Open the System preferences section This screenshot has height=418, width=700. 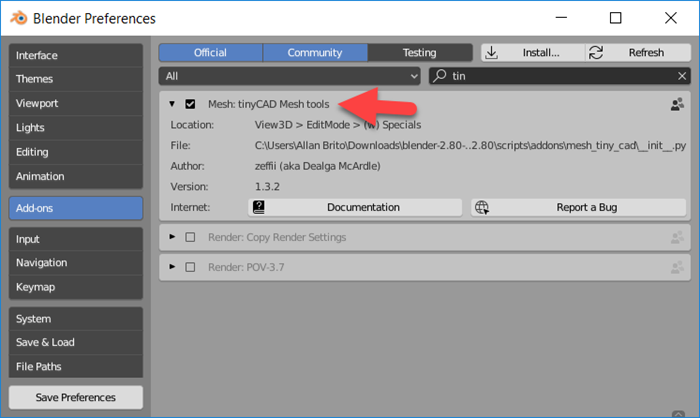coord(76,319)
